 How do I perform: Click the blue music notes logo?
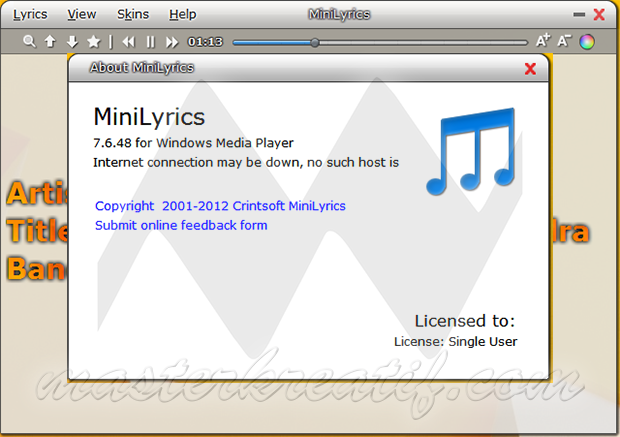click(471, 151)
